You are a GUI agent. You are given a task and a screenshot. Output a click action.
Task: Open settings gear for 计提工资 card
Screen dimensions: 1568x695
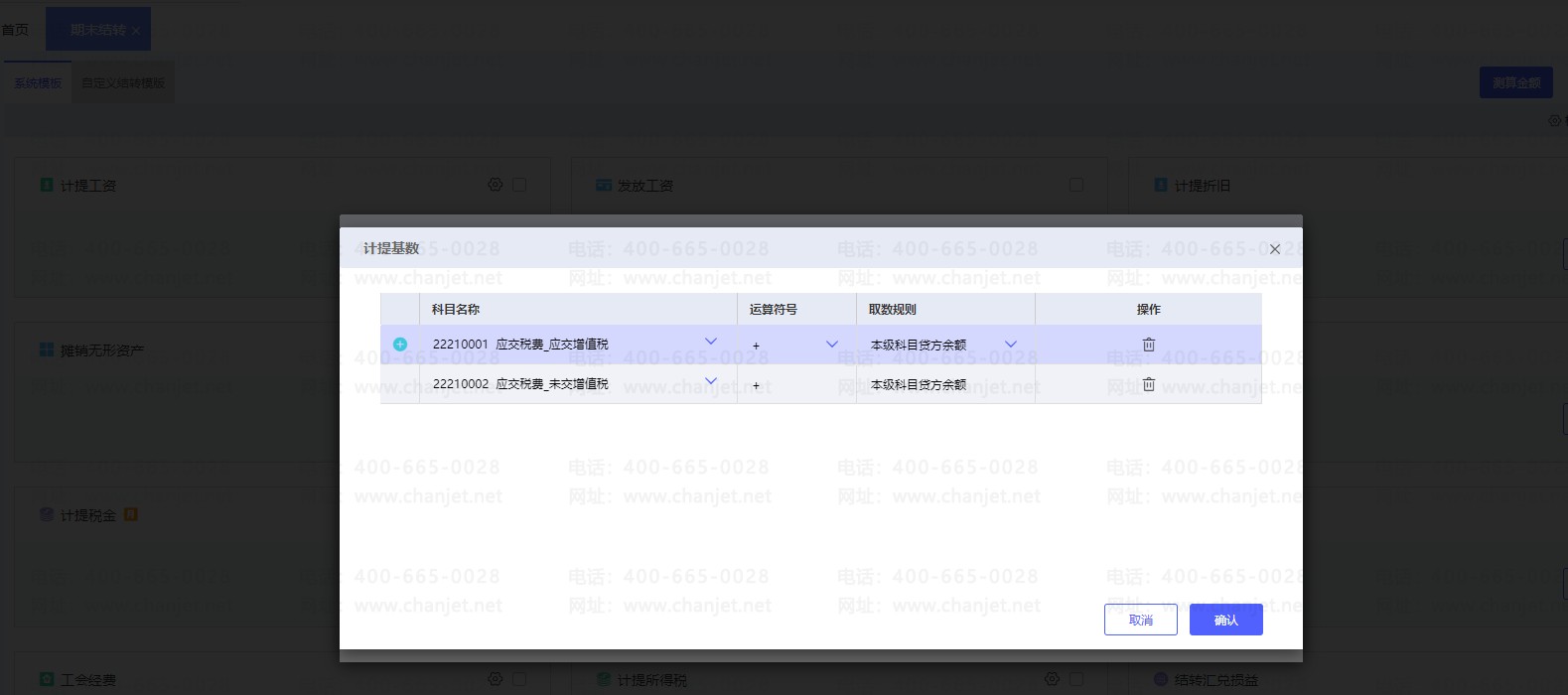pos(496,185)
